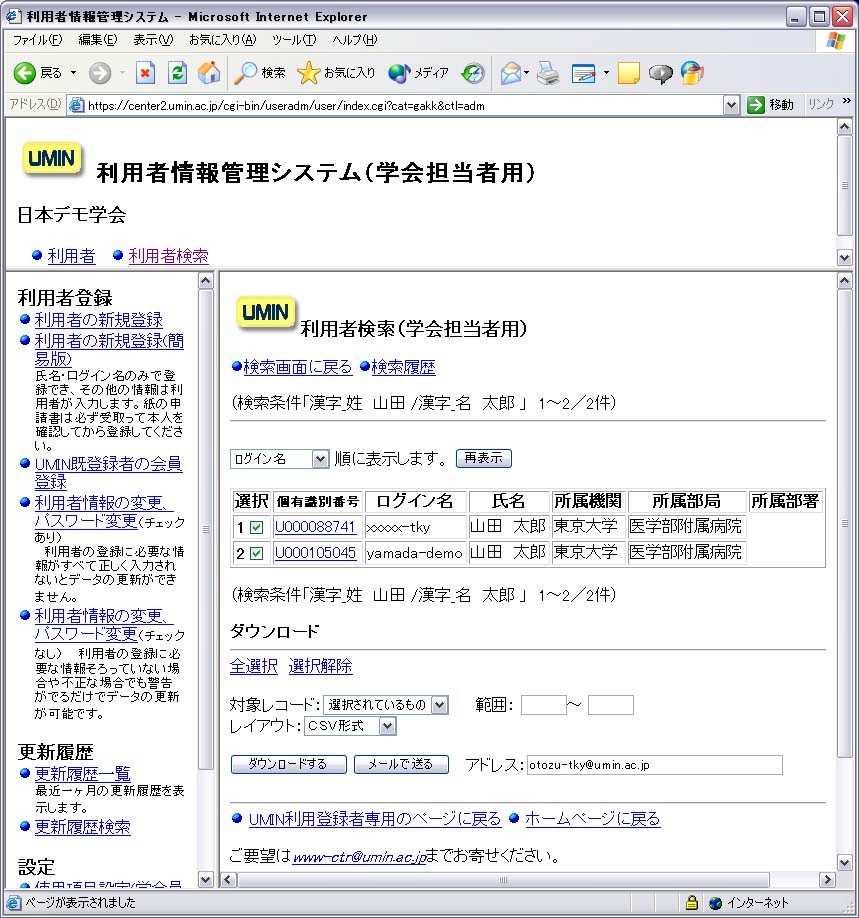The height and width of the screenshot is (918, 859).
Task: Click the Print toolbar icon
Action: tap(547, 73)
